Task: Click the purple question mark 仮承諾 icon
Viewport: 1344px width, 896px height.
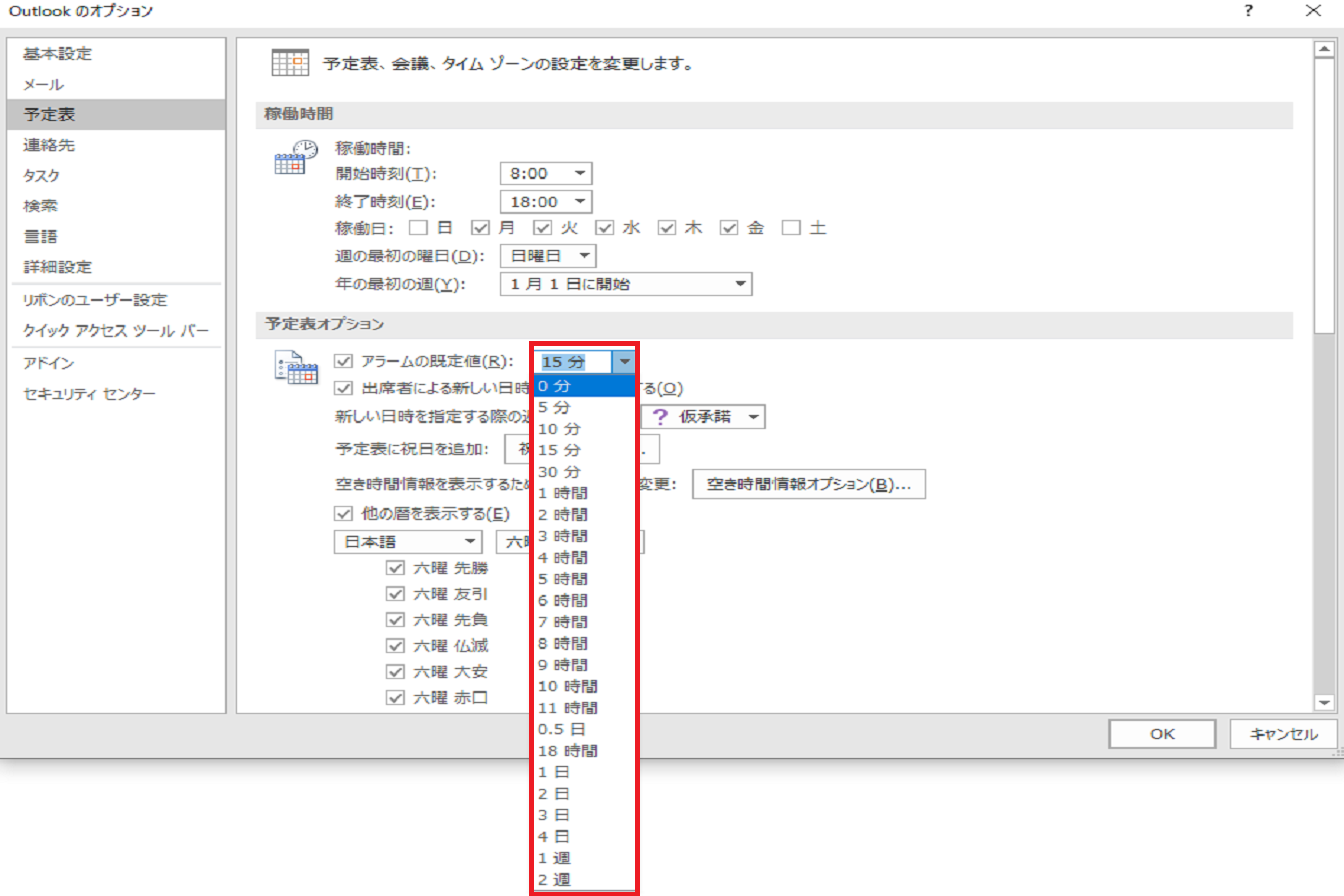Action: [659, 417]
